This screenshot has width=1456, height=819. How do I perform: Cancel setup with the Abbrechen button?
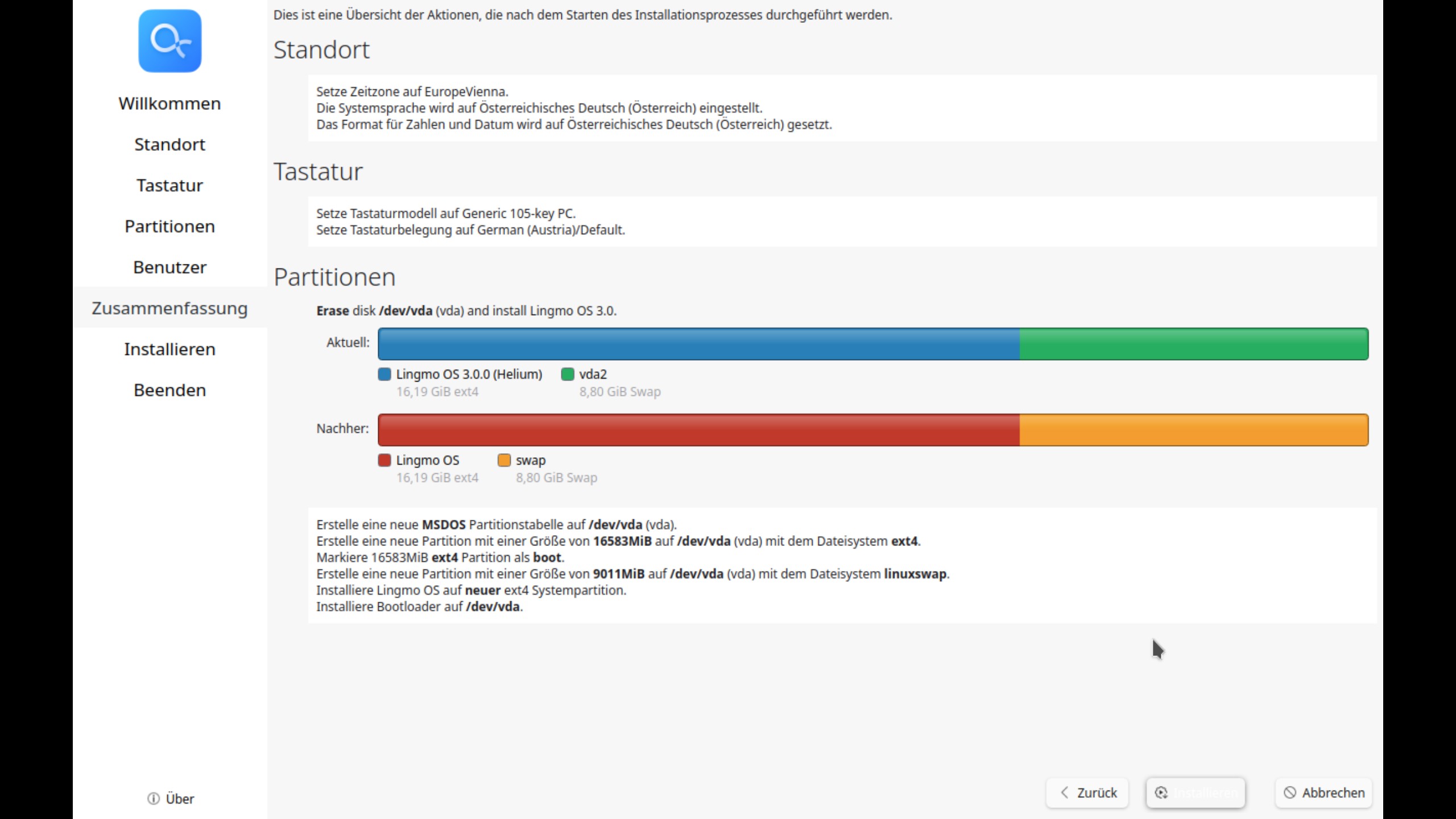tap(1323, 793)
